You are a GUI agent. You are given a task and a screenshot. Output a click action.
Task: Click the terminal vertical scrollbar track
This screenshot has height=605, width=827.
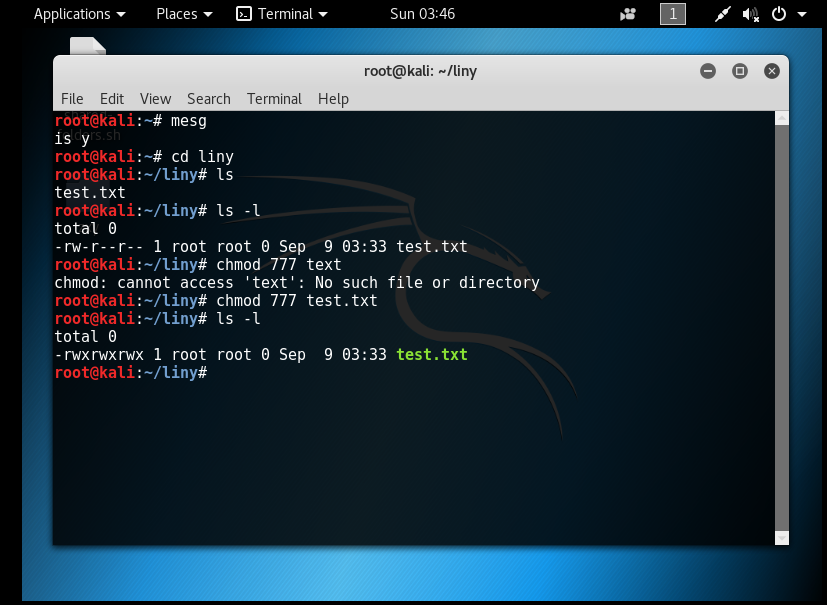coord(782,328)
